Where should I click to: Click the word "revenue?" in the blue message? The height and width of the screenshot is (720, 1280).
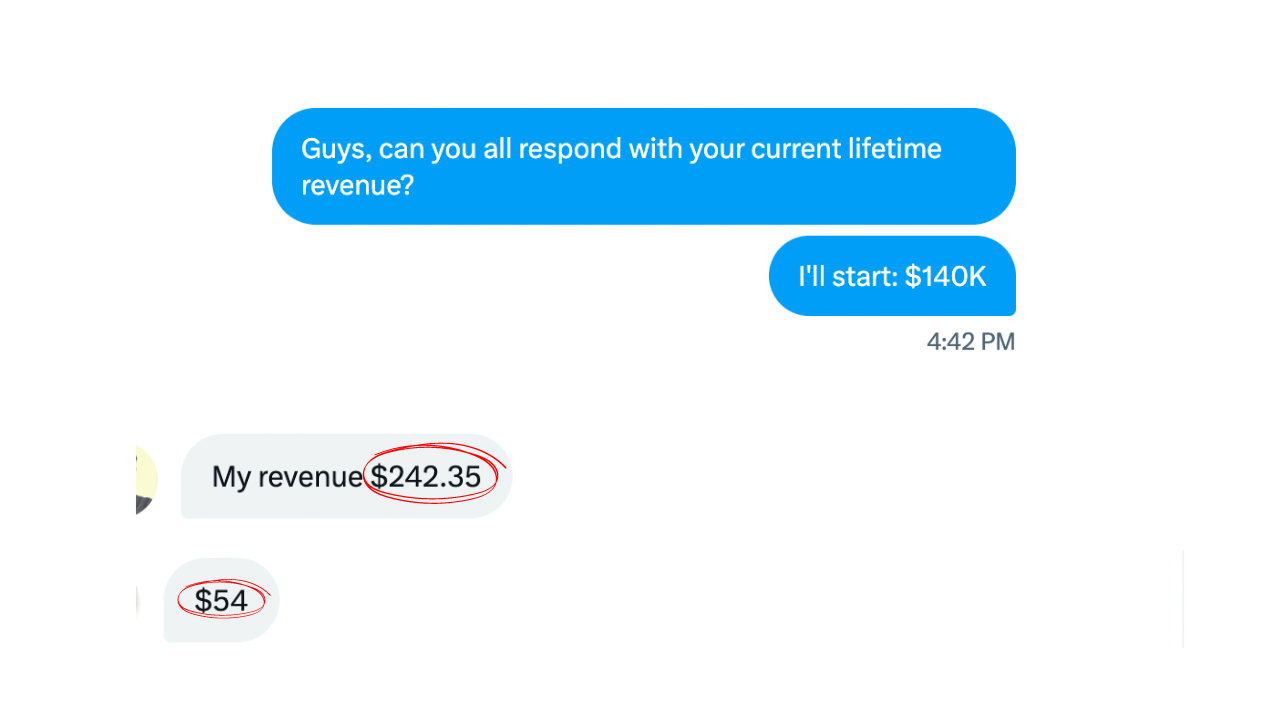(357, 186)
